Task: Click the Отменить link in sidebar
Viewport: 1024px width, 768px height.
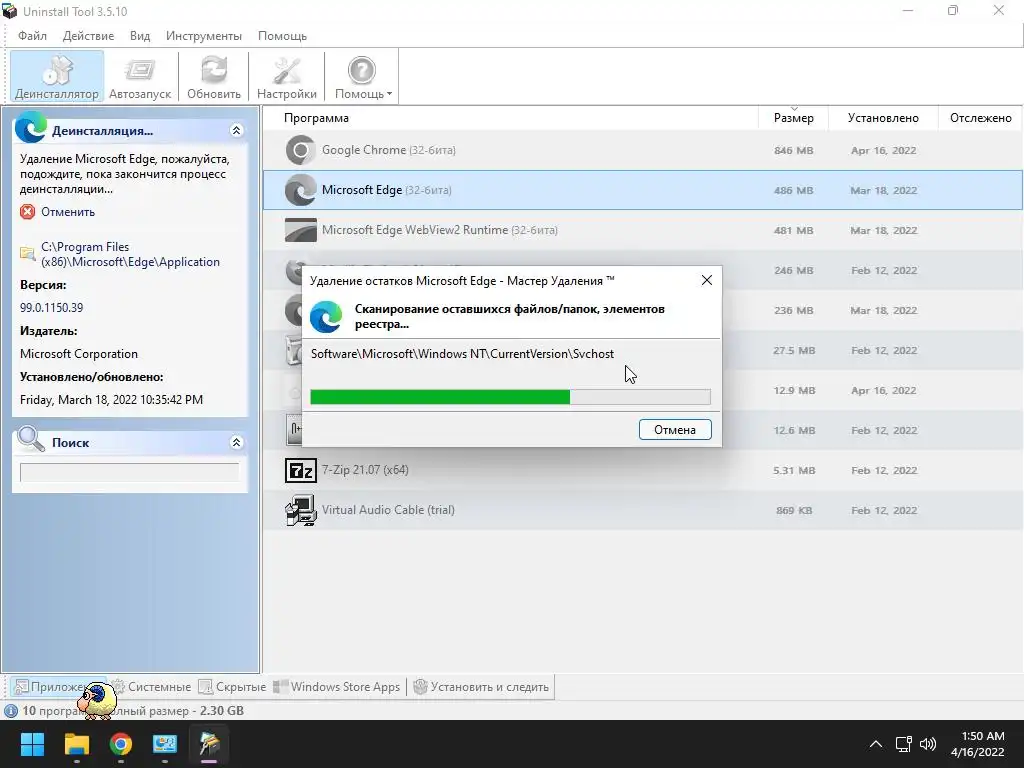Action: [x=68, y=212]
